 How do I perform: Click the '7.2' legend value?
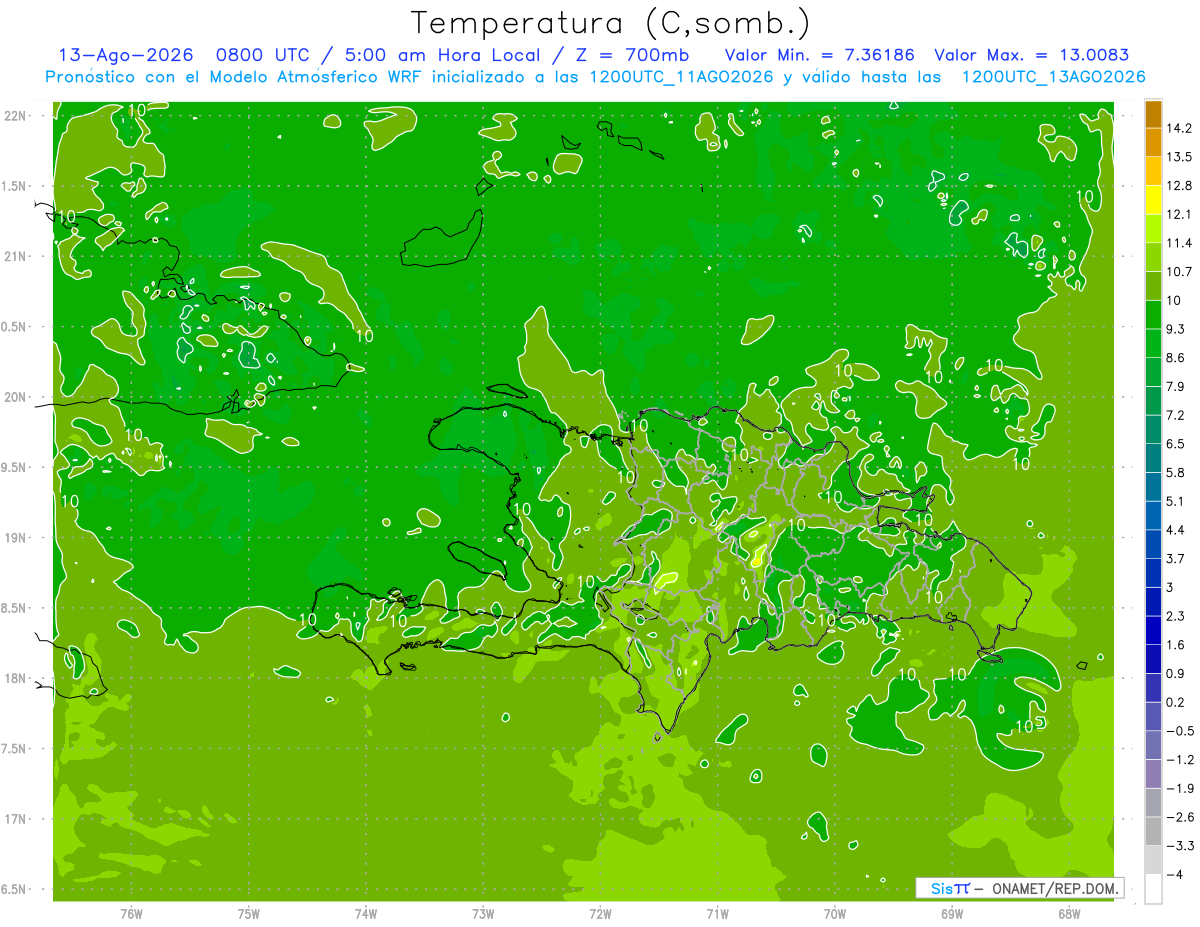(x=1176, y=415)
